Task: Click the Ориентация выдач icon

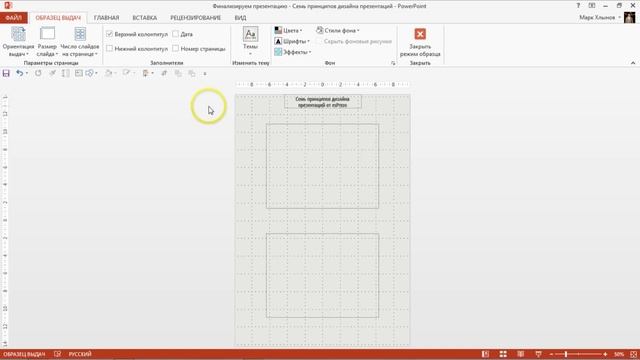Action: pos(18,34)
